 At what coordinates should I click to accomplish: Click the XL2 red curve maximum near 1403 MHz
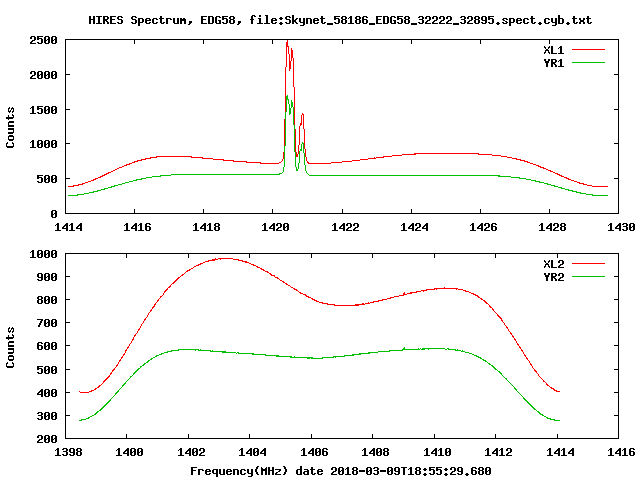(224, 258)
